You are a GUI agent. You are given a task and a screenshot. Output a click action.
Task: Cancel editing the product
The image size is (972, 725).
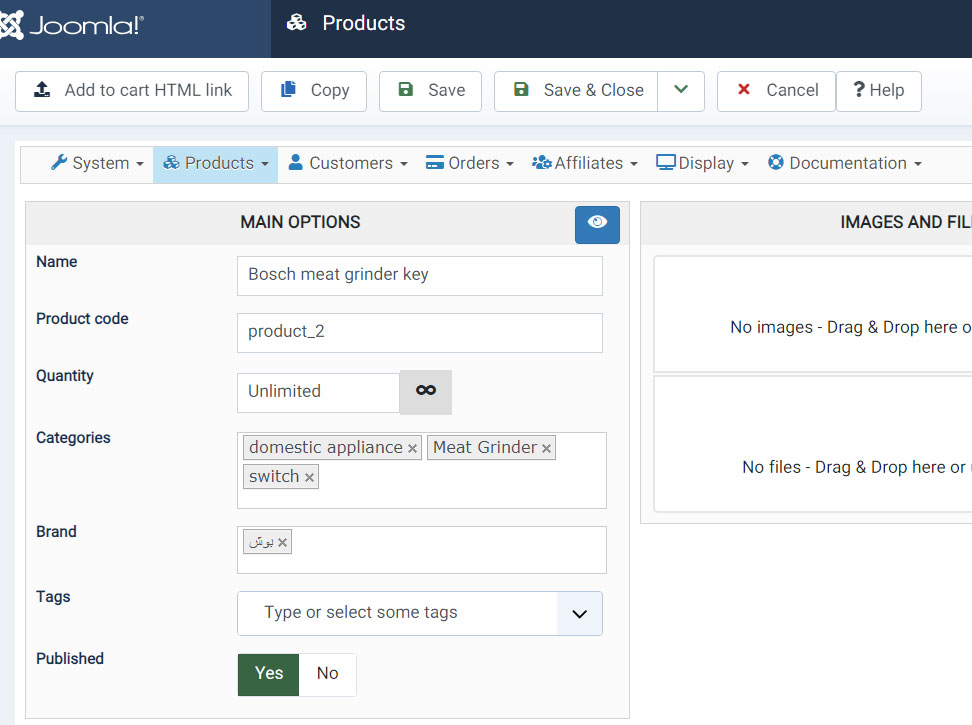pyautogui.click(x=776, y=91)
